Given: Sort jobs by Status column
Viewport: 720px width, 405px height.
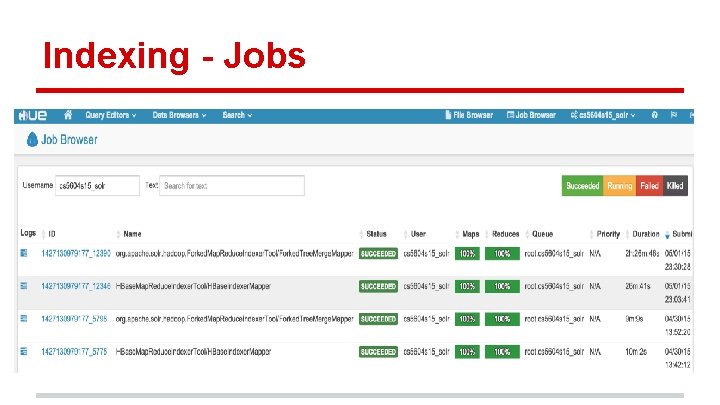Looking at the screenshot, I should coord(376,234).
